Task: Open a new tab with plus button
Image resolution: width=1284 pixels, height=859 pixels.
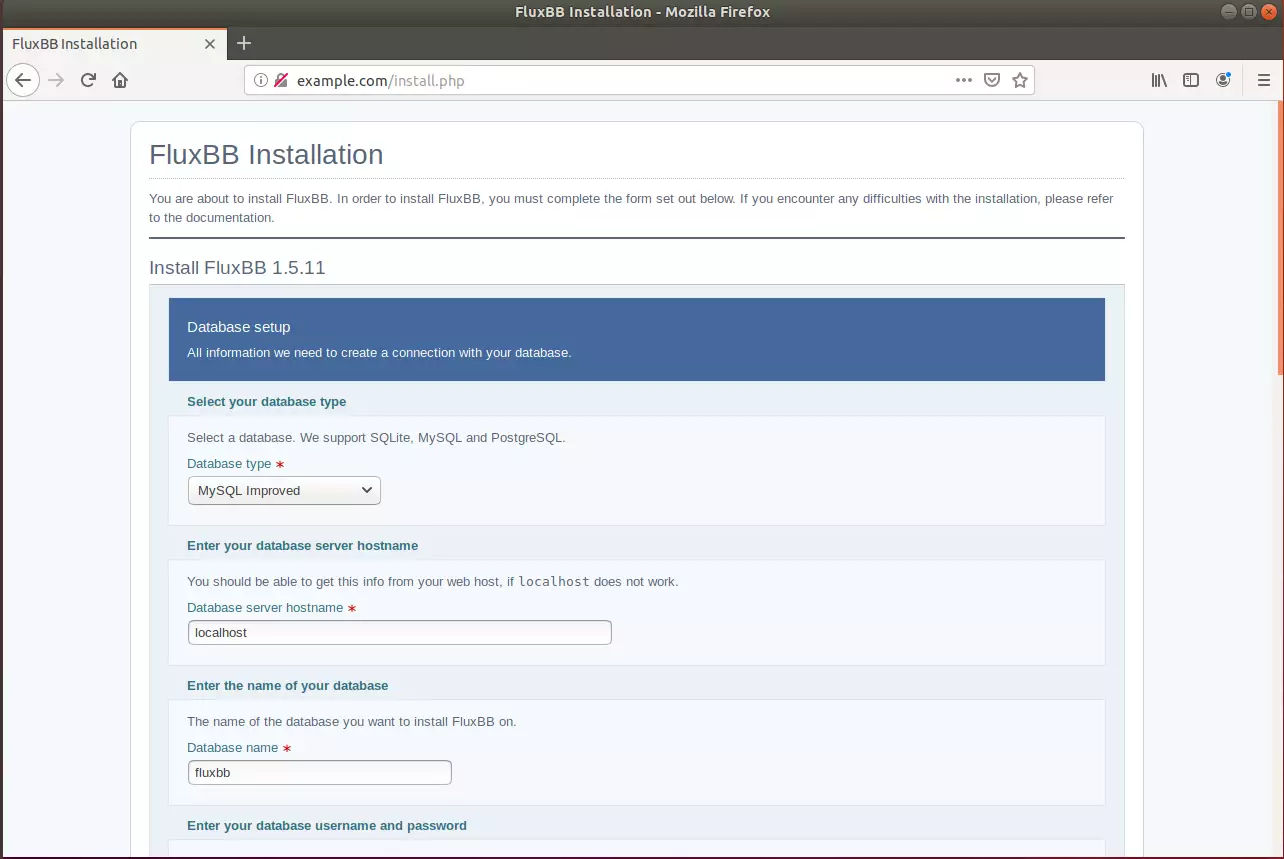Action: pyautogui.click(x=244, y=43)
